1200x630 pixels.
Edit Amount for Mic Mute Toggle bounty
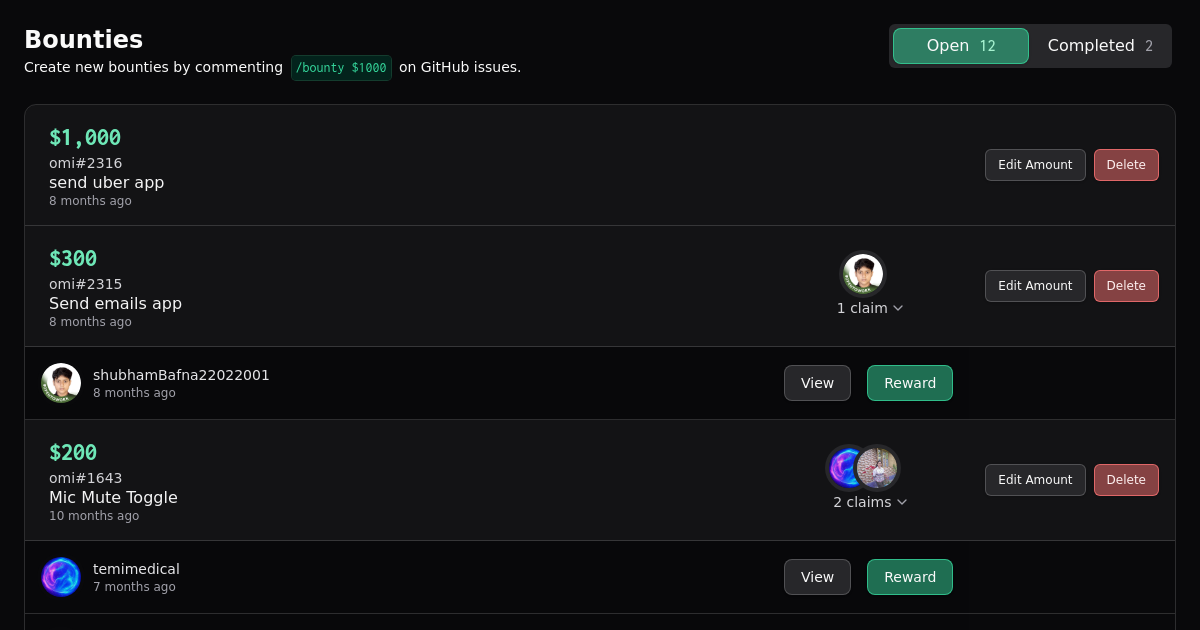click(1035, 480)
